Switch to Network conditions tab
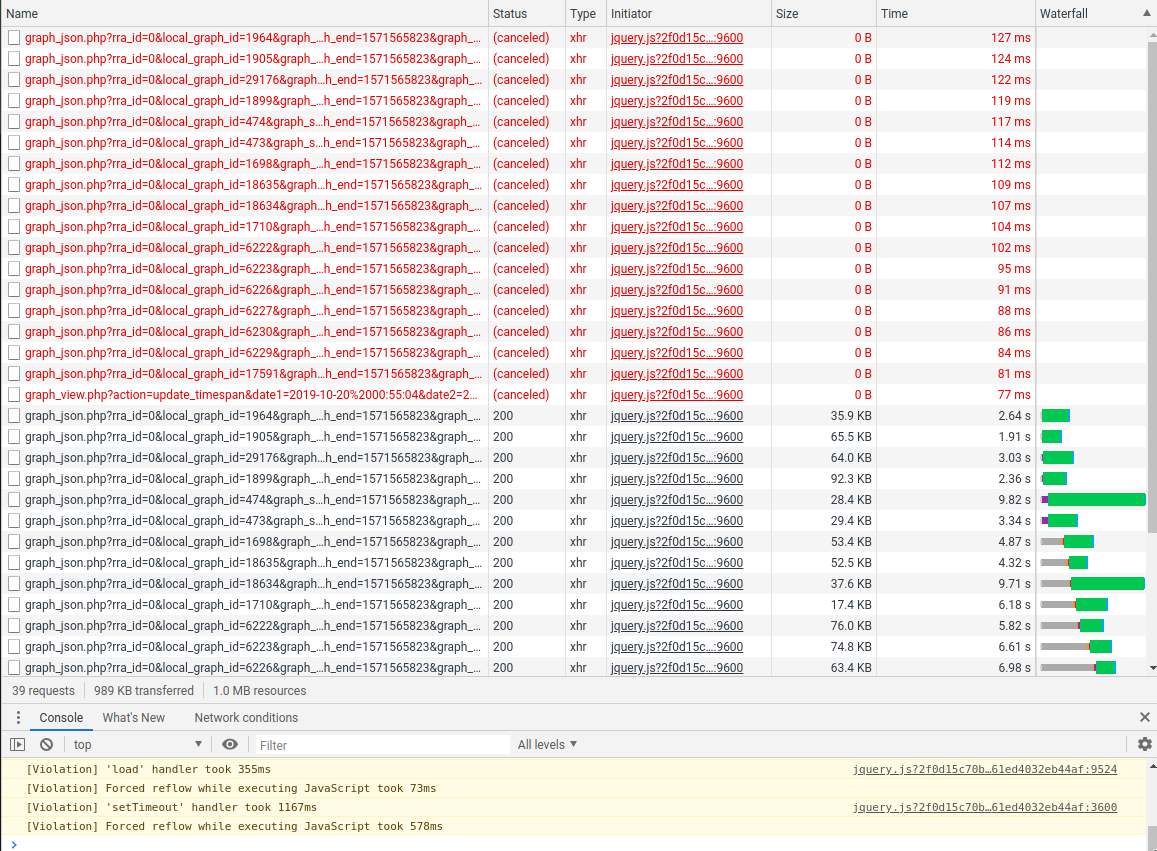The image size is (1157, 851). [246, 717]
